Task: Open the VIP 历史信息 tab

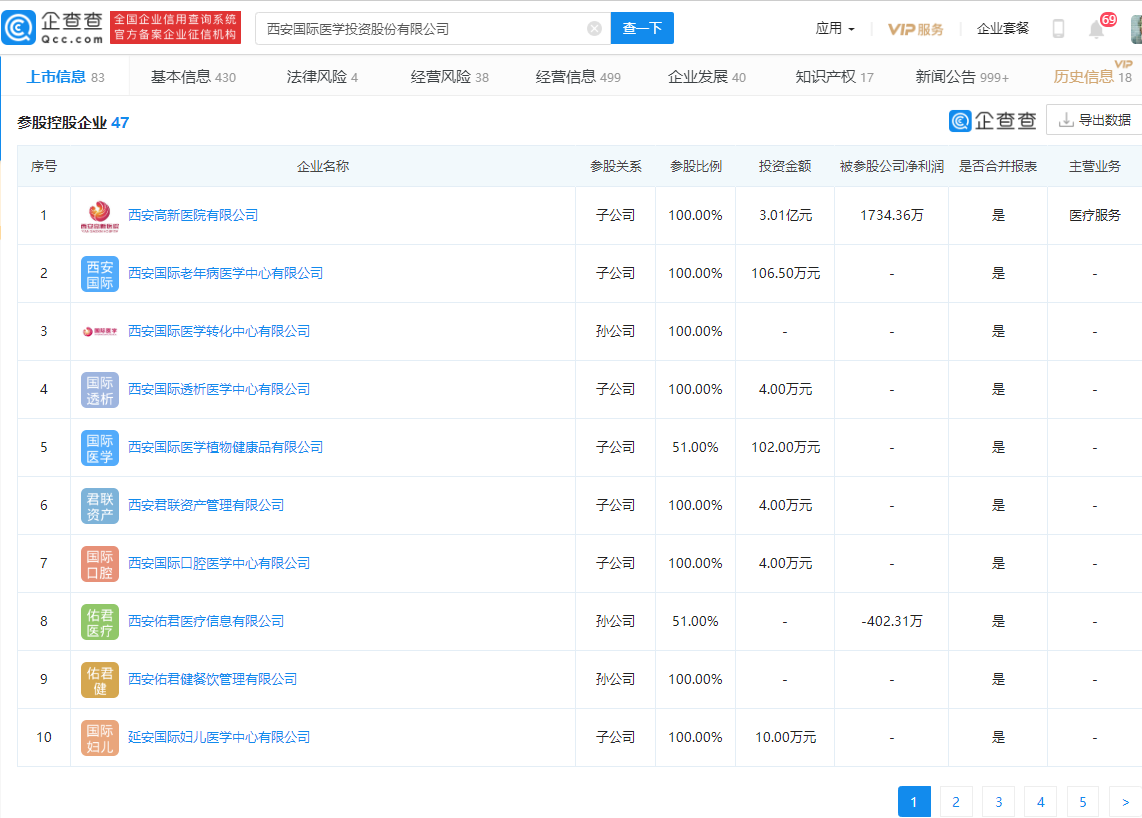Action: [x=1092, y=75]
